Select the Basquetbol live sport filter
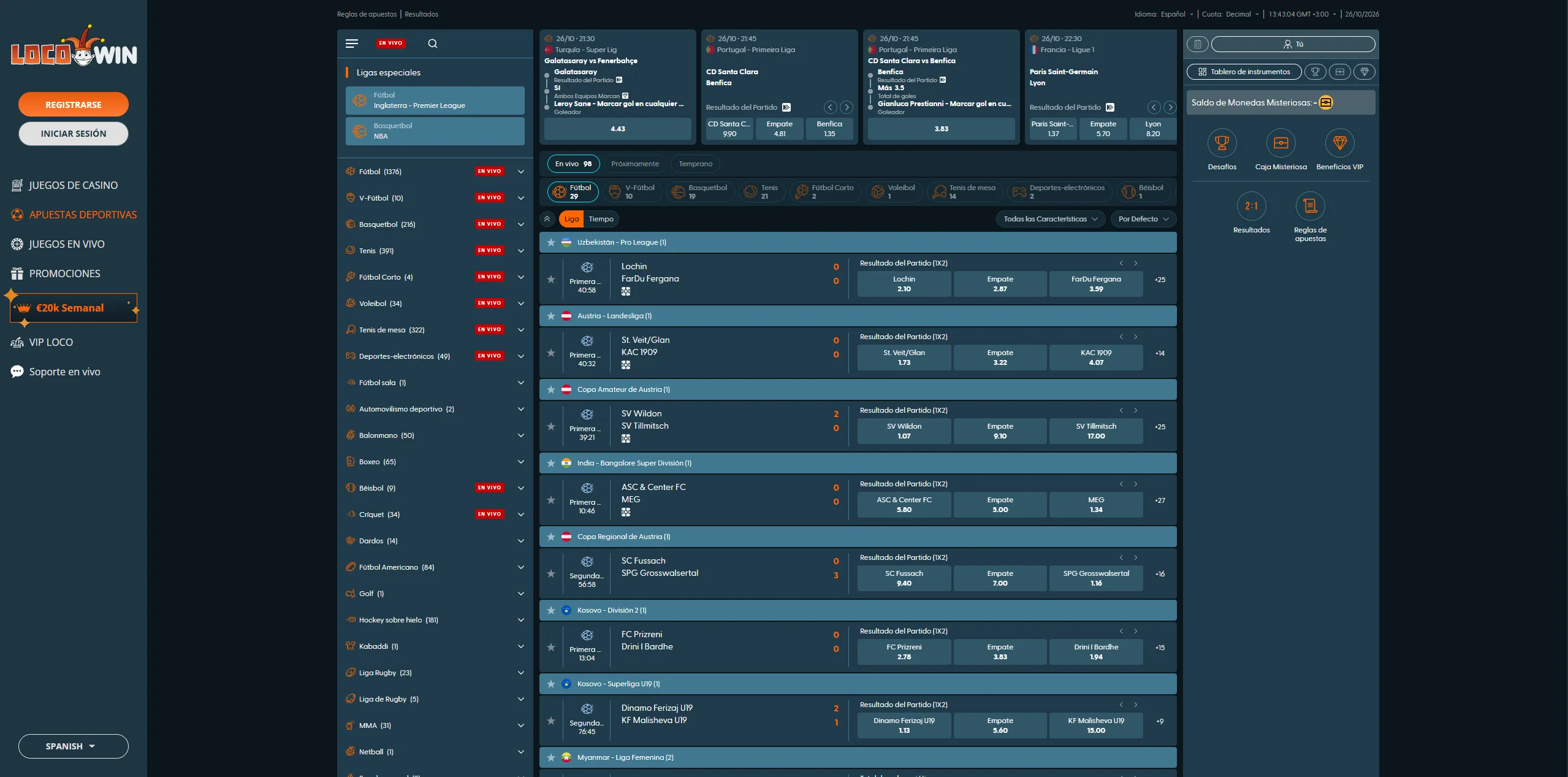1568x777 pixels. pyautogui.click(x=701, y=192)
